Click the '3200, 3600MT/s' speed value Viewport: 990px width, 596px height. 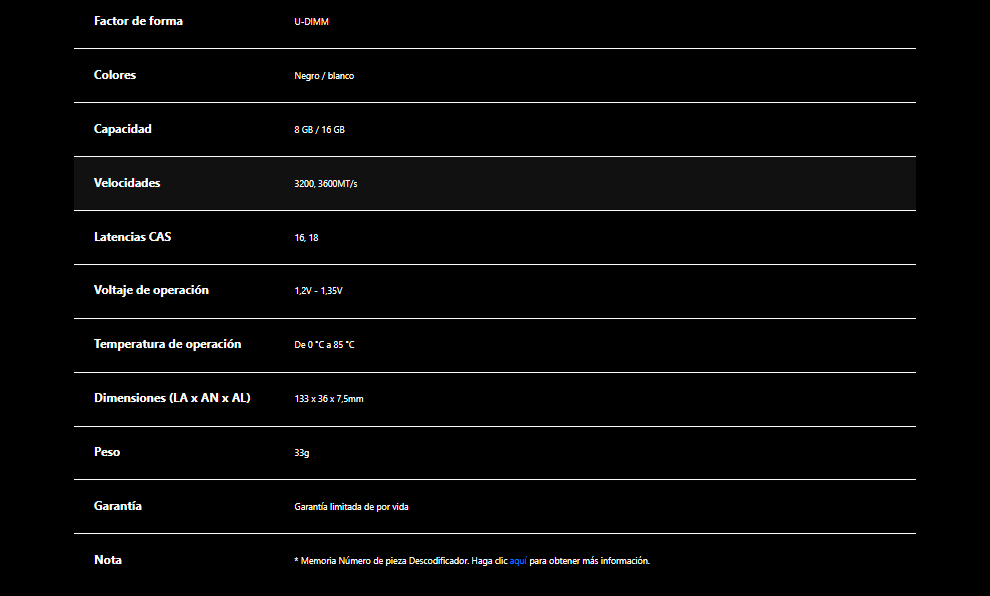click(325, 184)
